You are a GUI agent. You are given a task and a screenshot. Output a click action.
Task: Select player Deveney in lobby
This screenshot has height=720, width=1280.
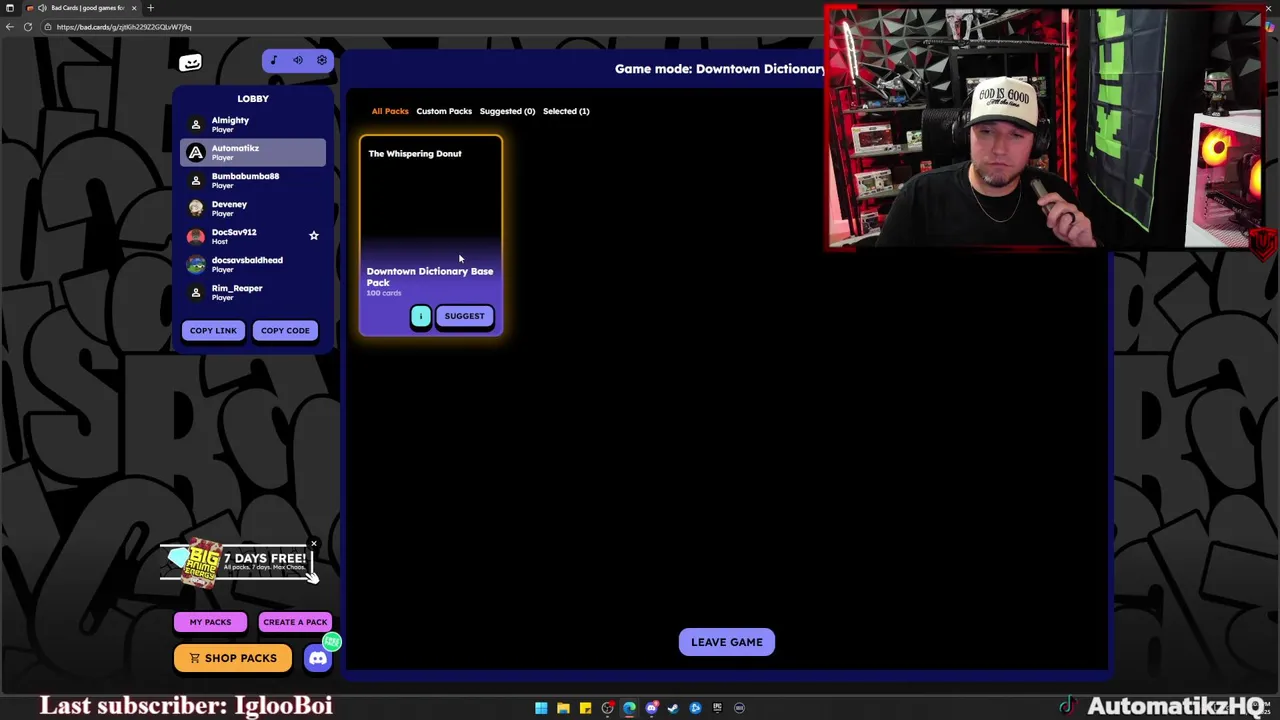pyautogui.click(x=253, y=209)
